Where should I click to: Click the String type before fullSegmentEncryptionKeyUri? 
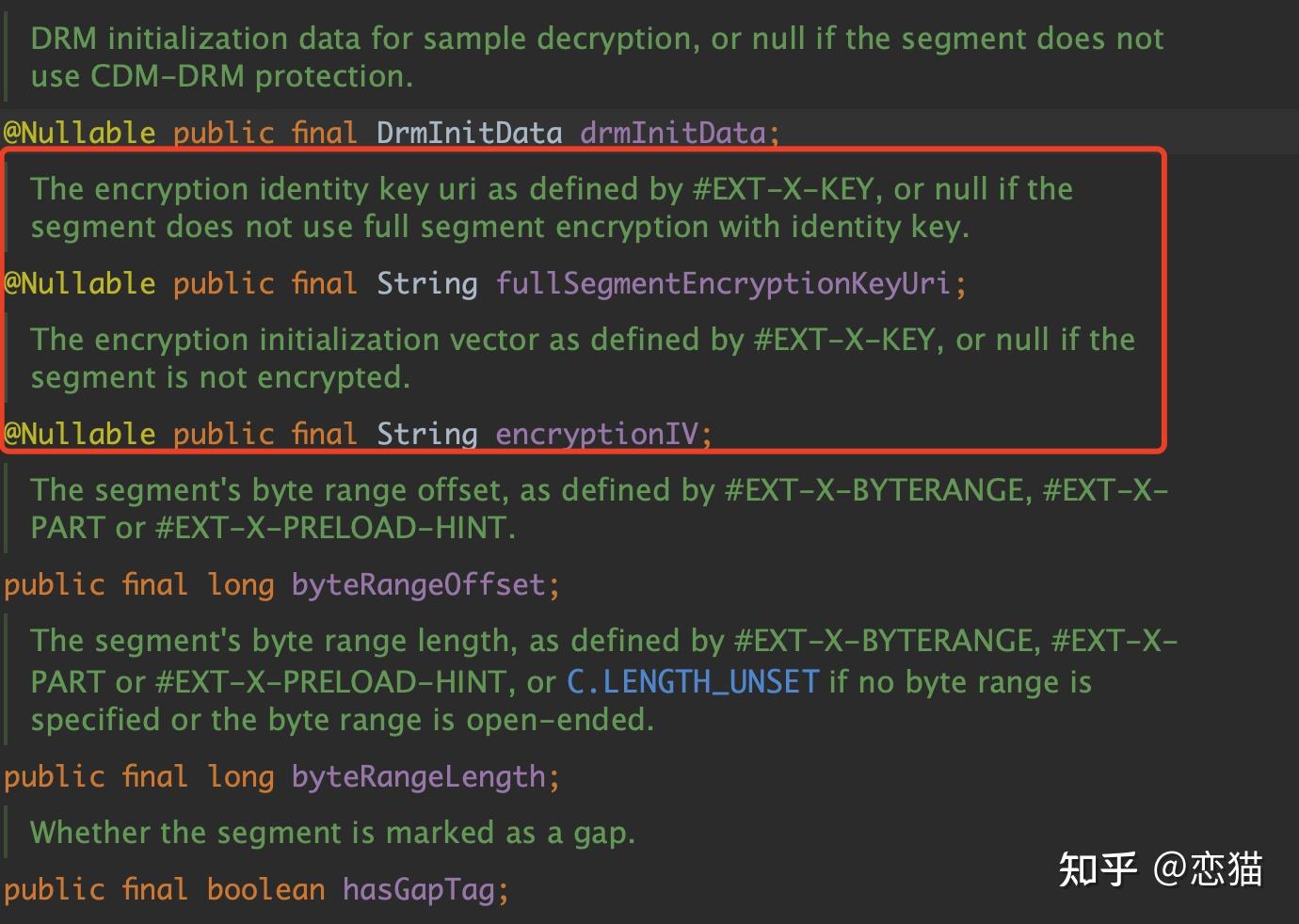coord(426,283)
